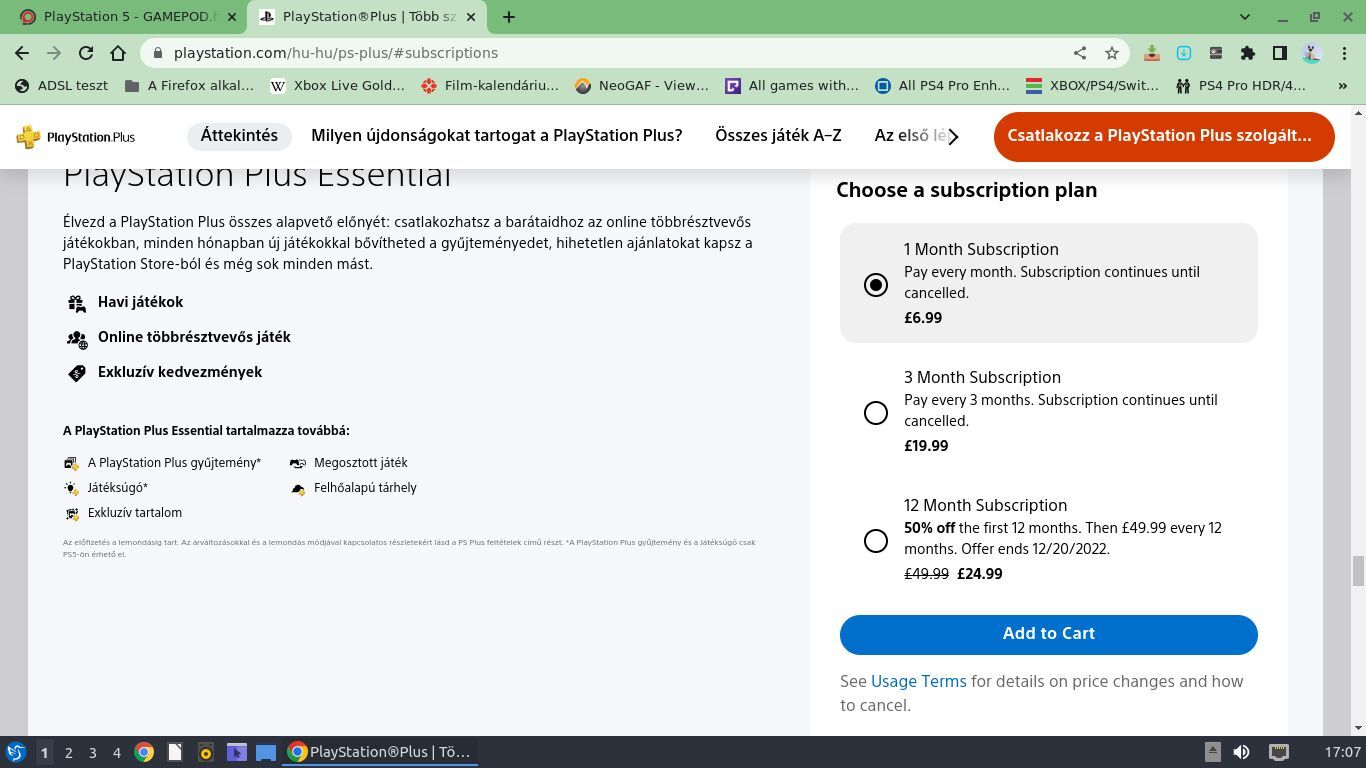Reload the PlayStation Plus page
Image resolution: width=1366 pixels, height=768 pixels.
[86, 53]
